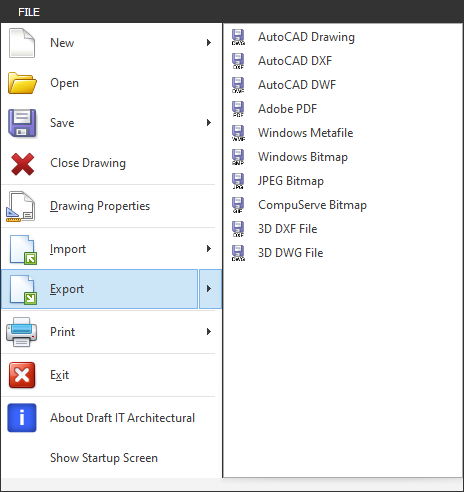Click the 3D DXF File disk icon
Image resolution: width=464 pixels, height=492 pixels.
click(238, 229)
